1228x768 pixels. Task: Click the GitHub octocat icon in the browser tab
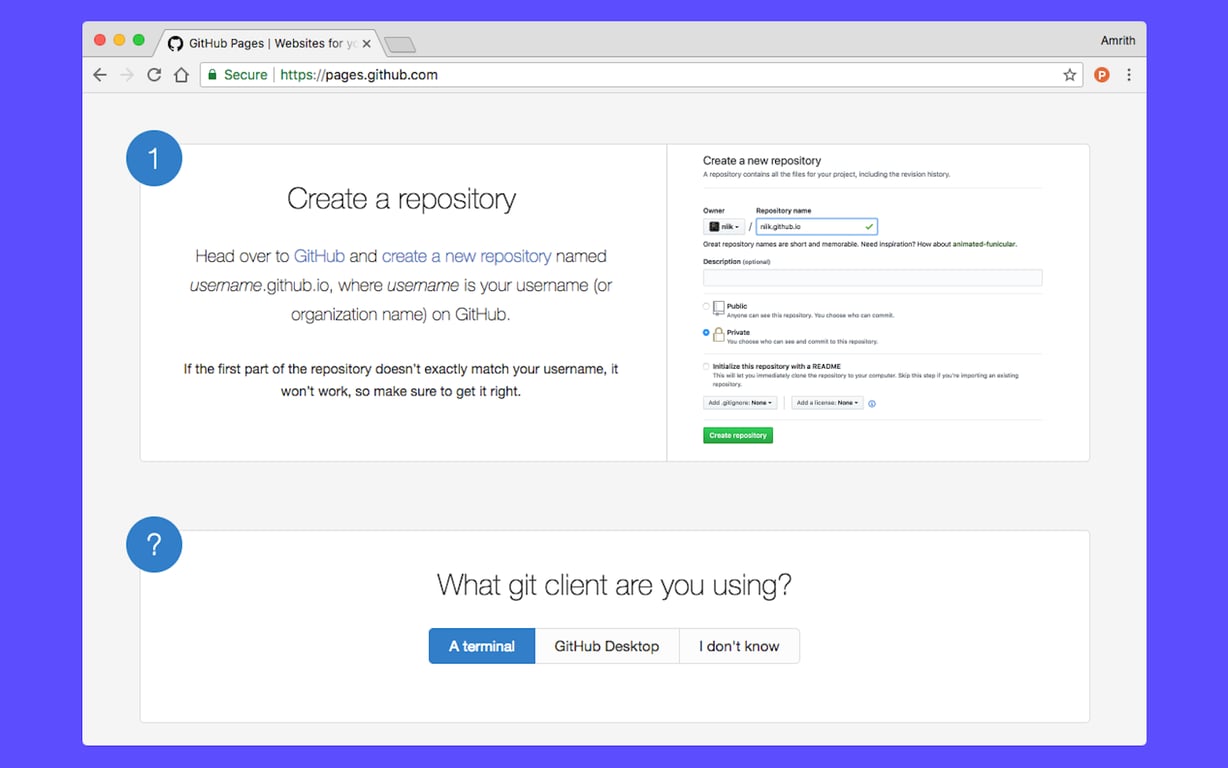(175, 43)
